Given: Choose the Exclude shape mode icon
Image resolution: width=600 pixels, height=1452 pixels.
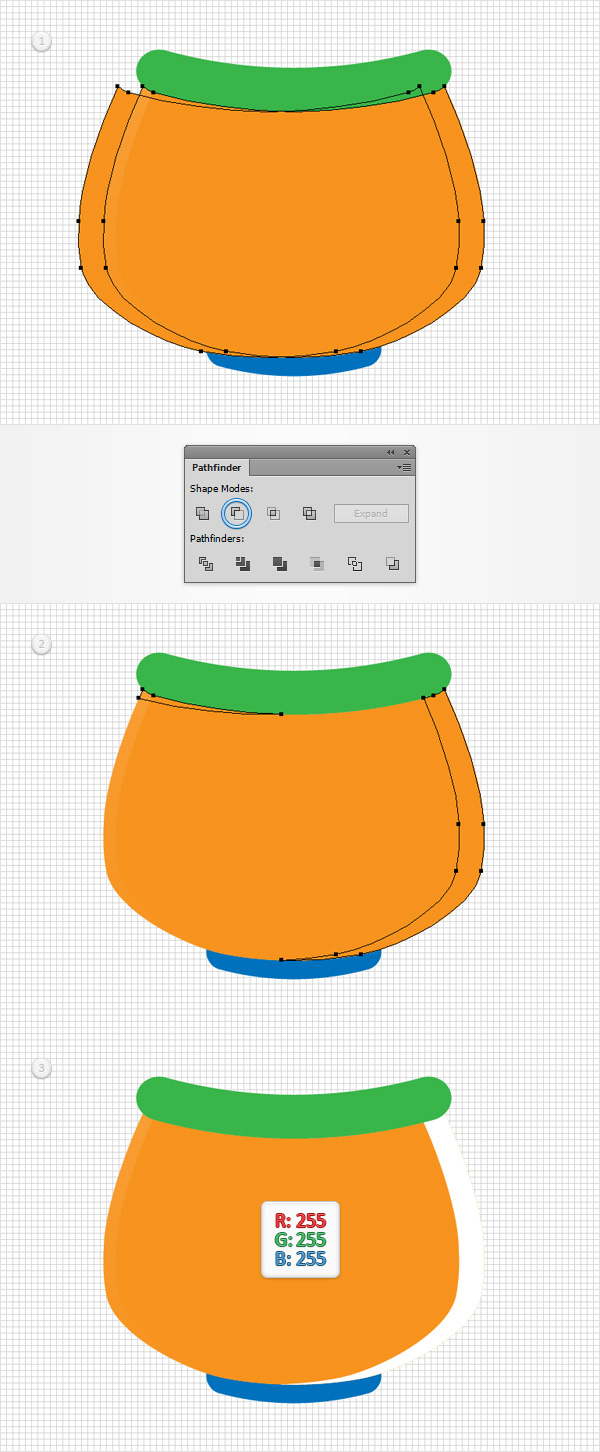Looking at the screenshot, I should point(309,513).
